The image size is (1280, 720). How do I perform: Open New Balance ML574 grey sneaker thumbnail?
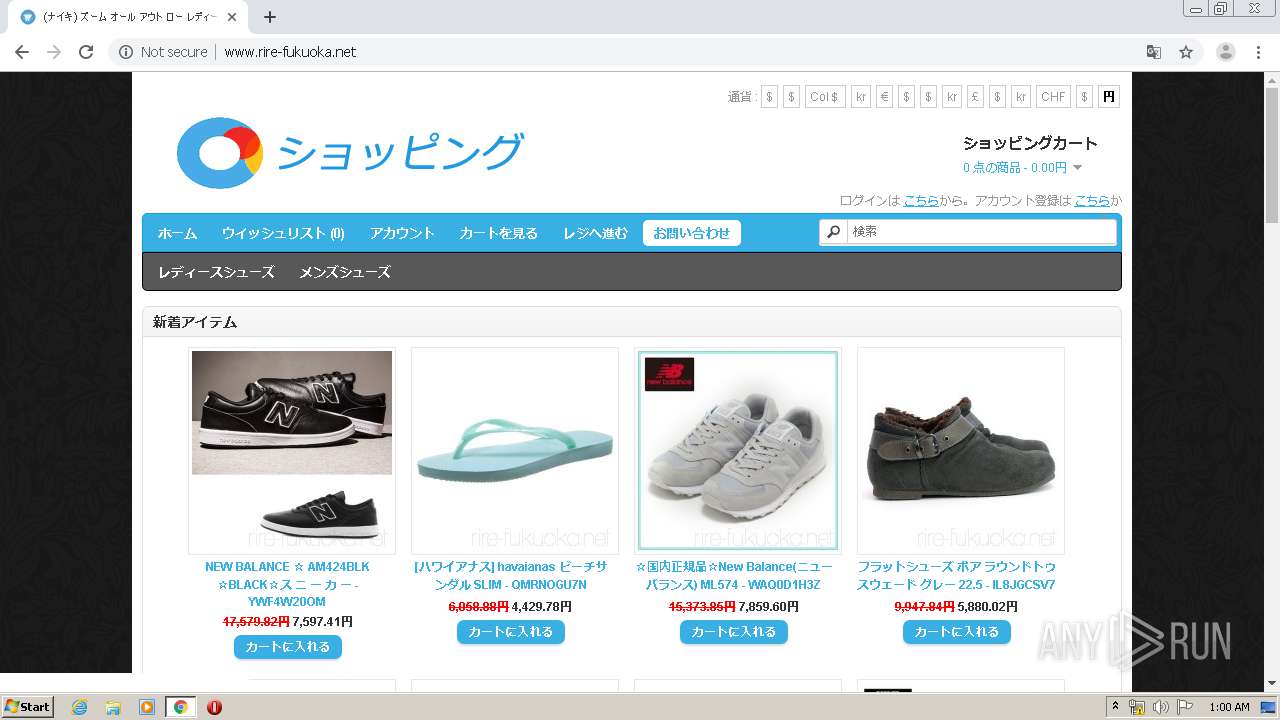pyautogui.click(x=738, y=450)
